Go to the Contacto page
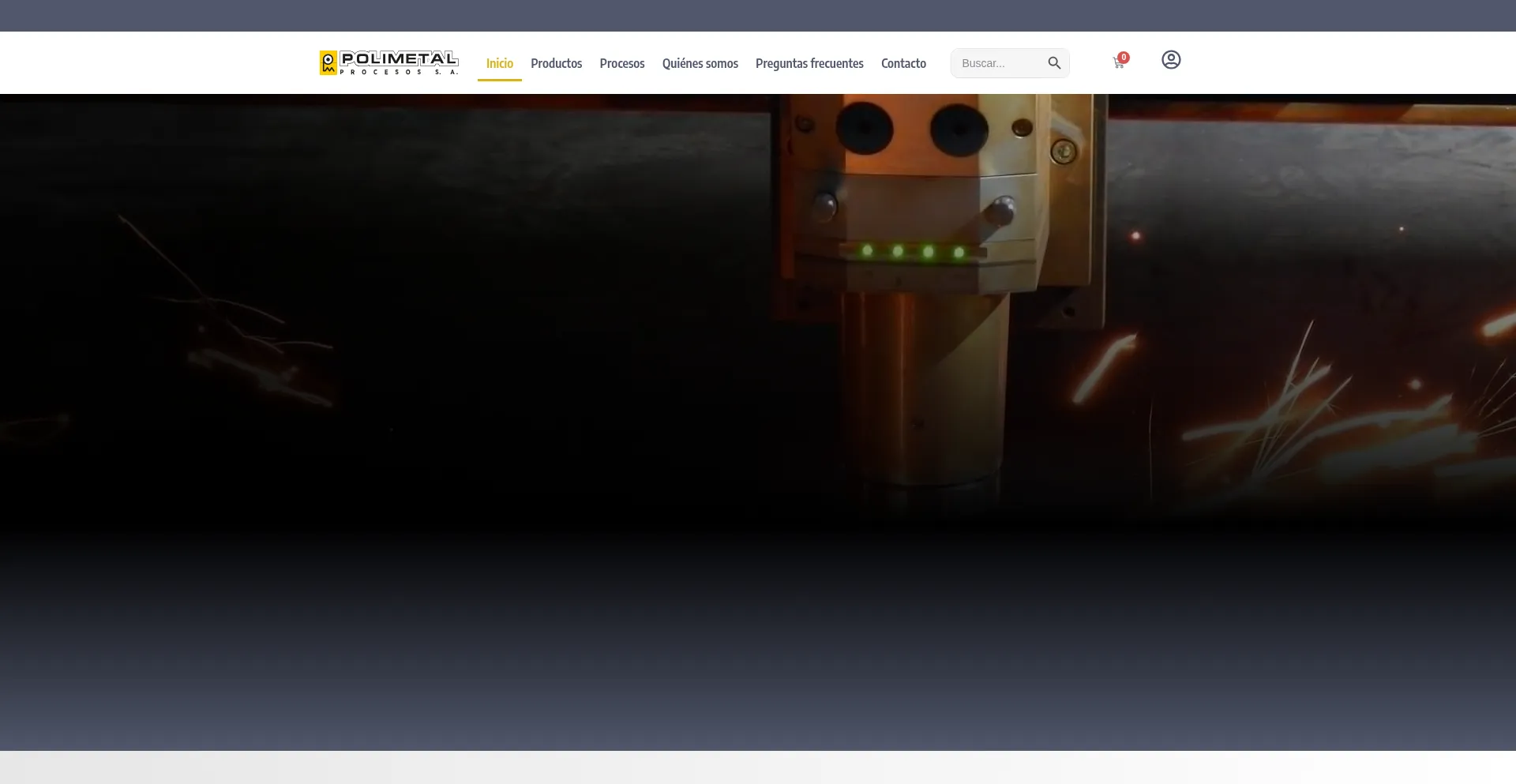Viewport: 1516px width, 784px height. coord(903,63)
